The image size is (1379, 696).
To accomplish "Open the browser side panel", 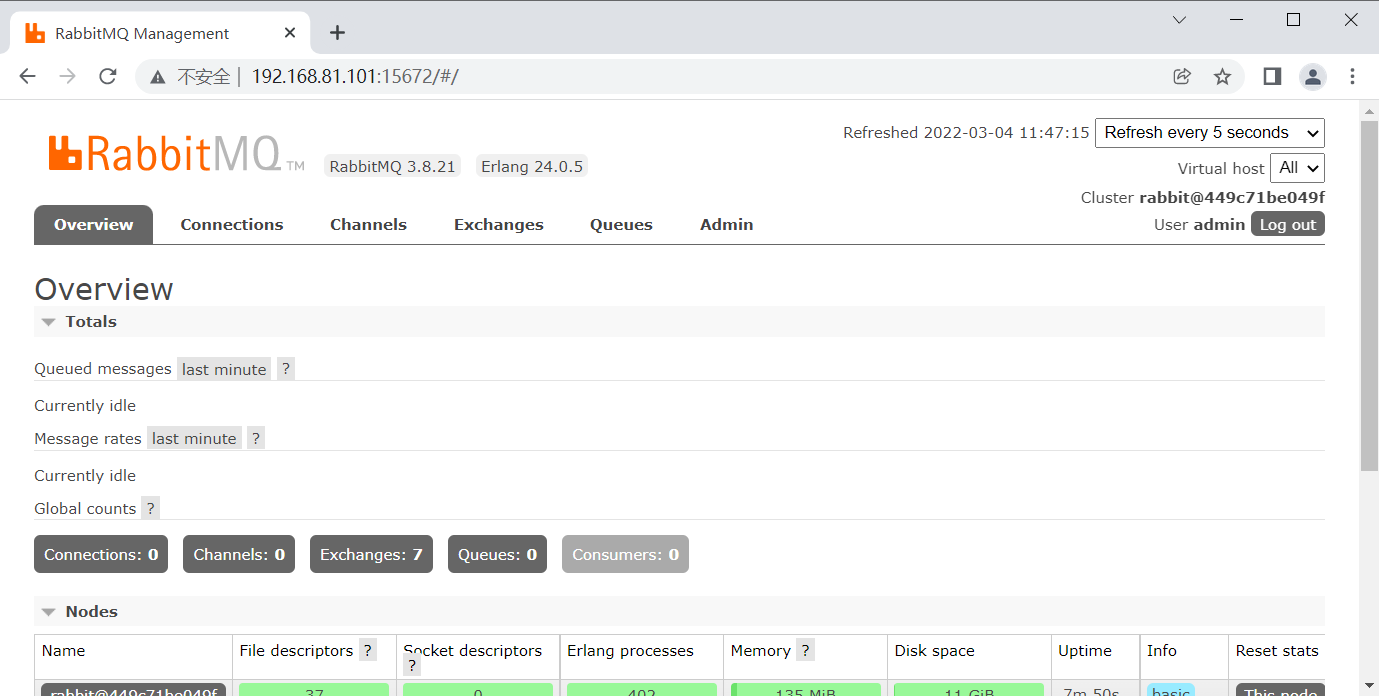I will (x=1272, y=76).
